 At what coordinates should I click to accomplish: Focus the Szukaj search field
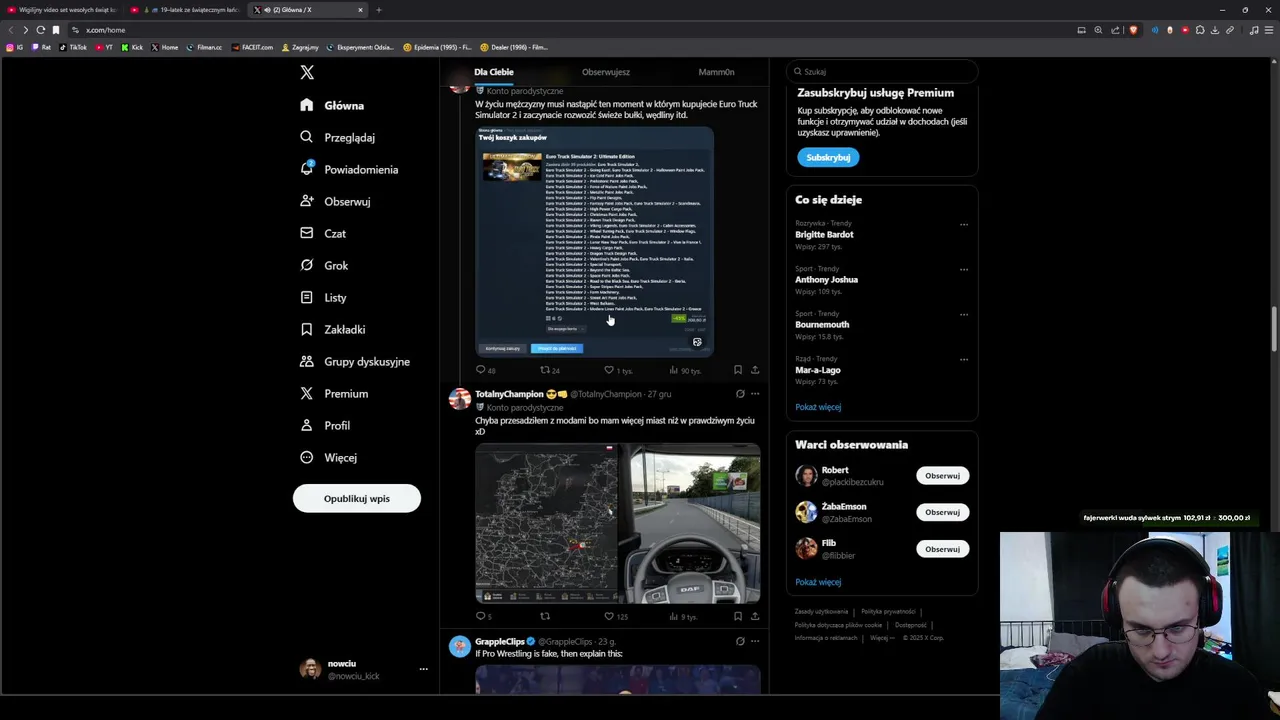pos(881,72)
